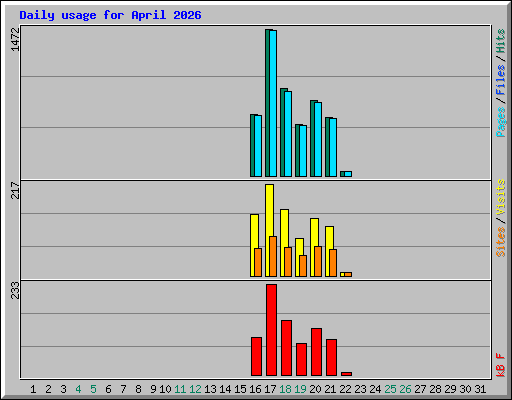Viewport: 512px width, 400px height.
Task: Click the 1472 axis maximum label
Action: [15, 39]
